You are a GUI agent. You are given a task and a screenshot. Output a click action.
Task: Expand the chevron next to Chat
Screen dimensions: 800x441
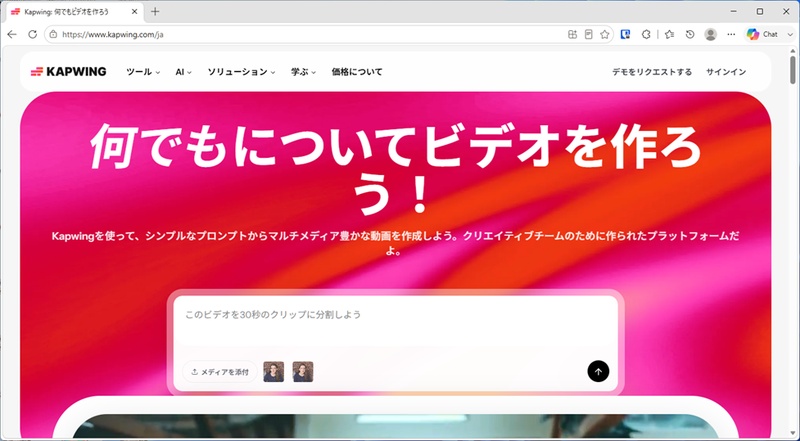[790, 34]
